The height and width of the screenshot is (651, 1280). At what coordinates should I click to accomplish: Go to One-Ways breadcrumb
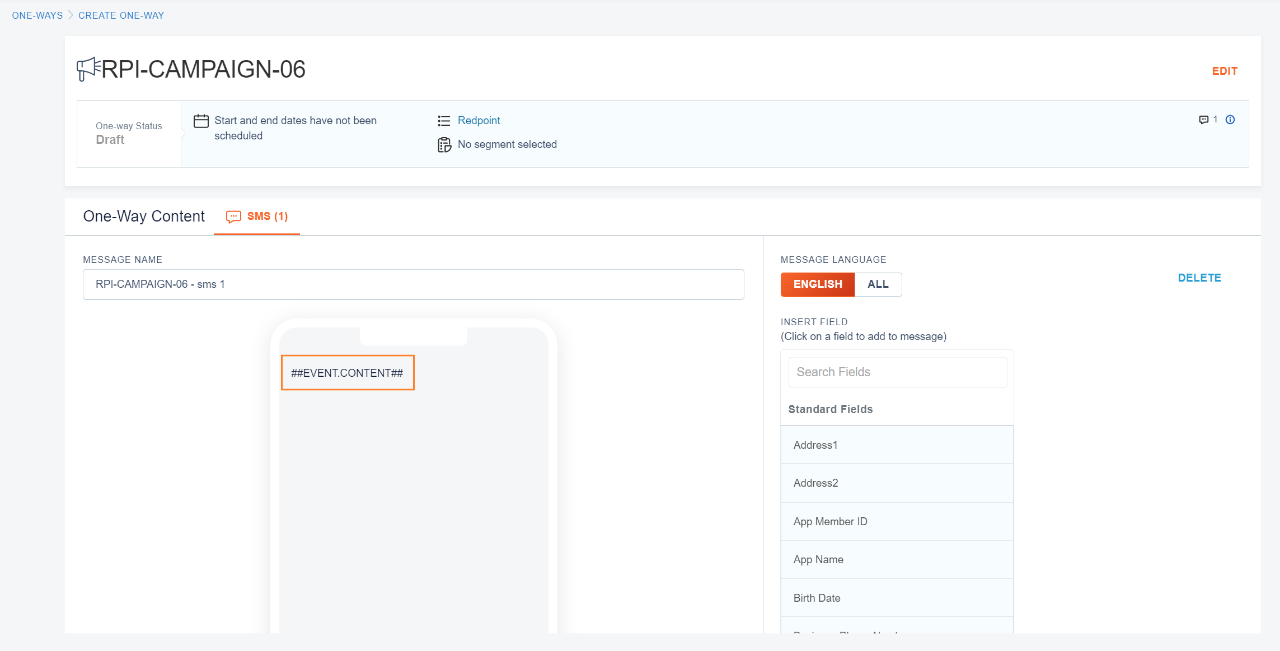click(37, 16)
